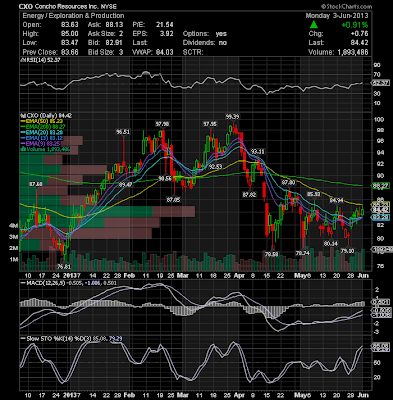Click the 87.05 low price label

(174, 200)
